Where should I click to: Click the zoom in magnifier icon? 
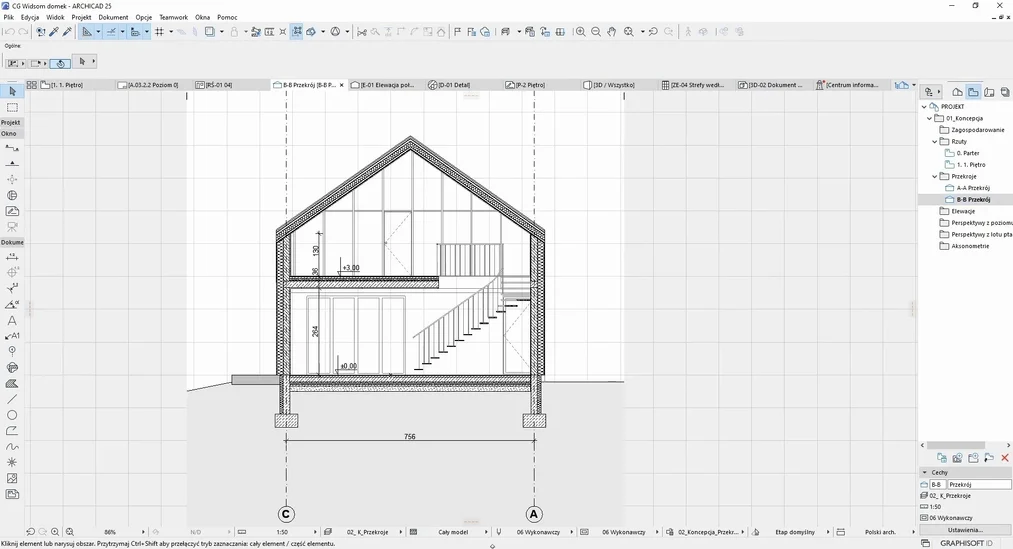point(580,32)
